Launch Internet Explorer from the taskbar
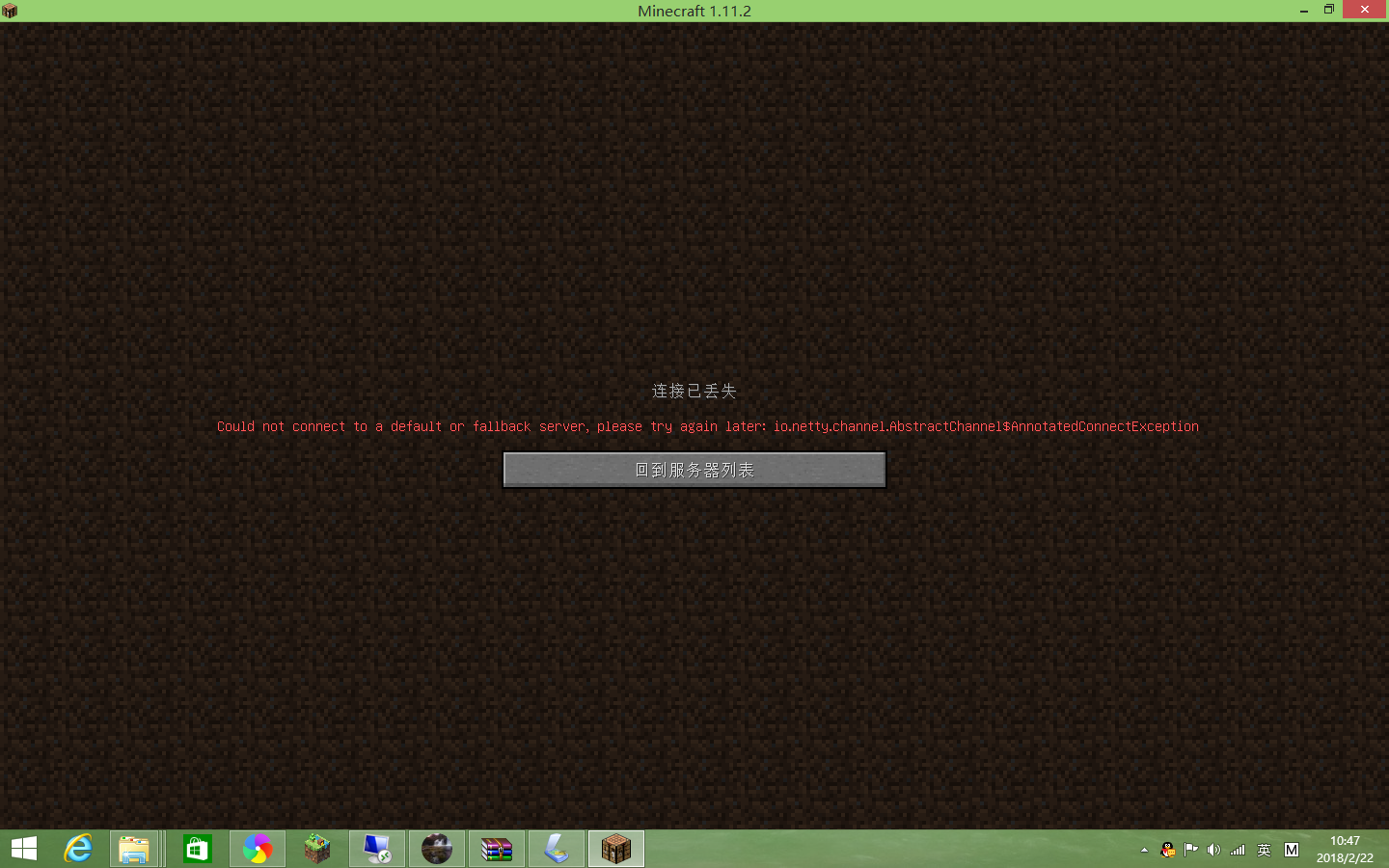Image resolution: width=1389 pixels, height=868 pixels. tap(78, 849)
